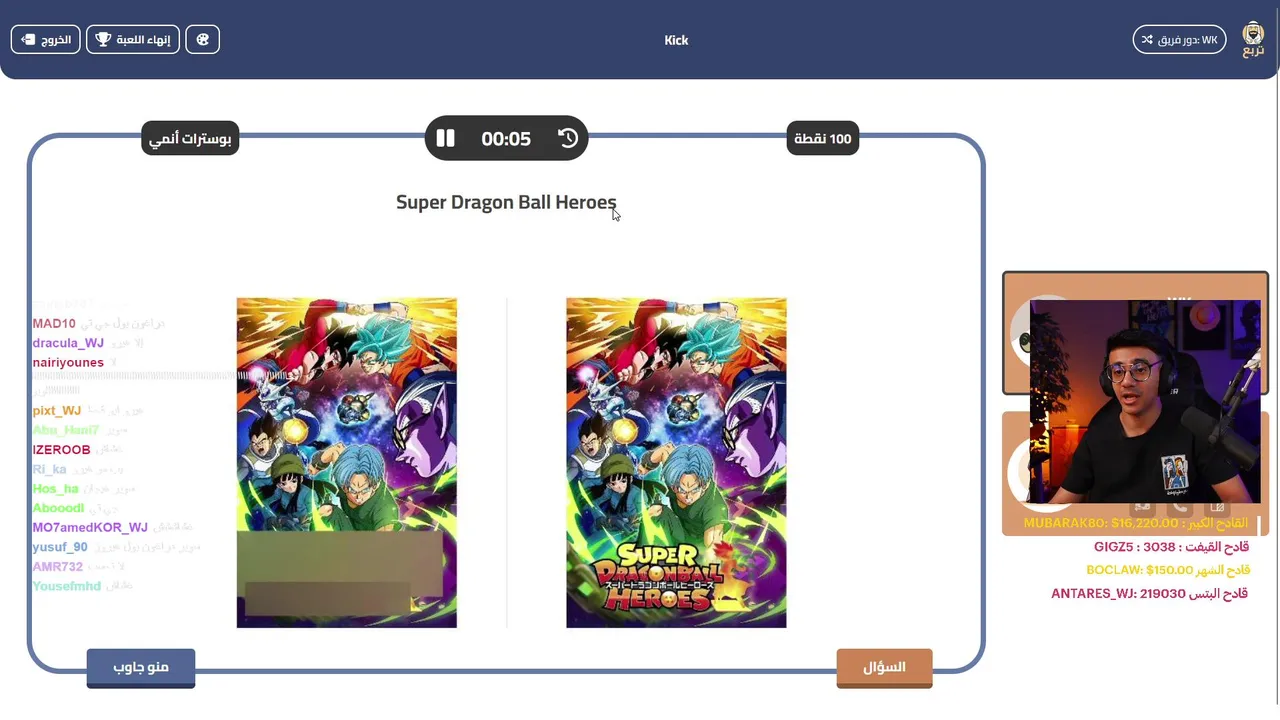This screenshot has height=720, width=1280.
Task: Click the streamer webcam overlay
Action: 1145,401
